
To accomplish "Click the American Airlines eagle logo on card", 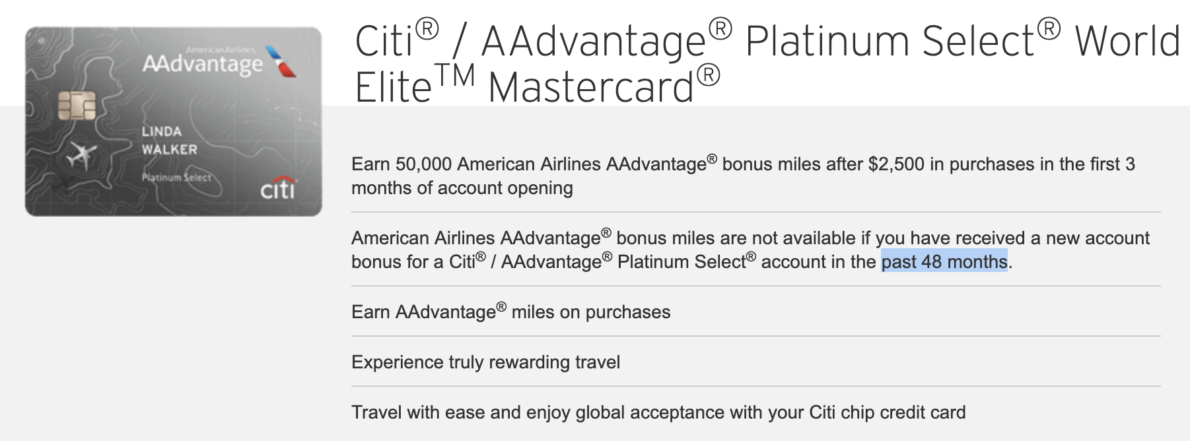I will coord(281,61).
